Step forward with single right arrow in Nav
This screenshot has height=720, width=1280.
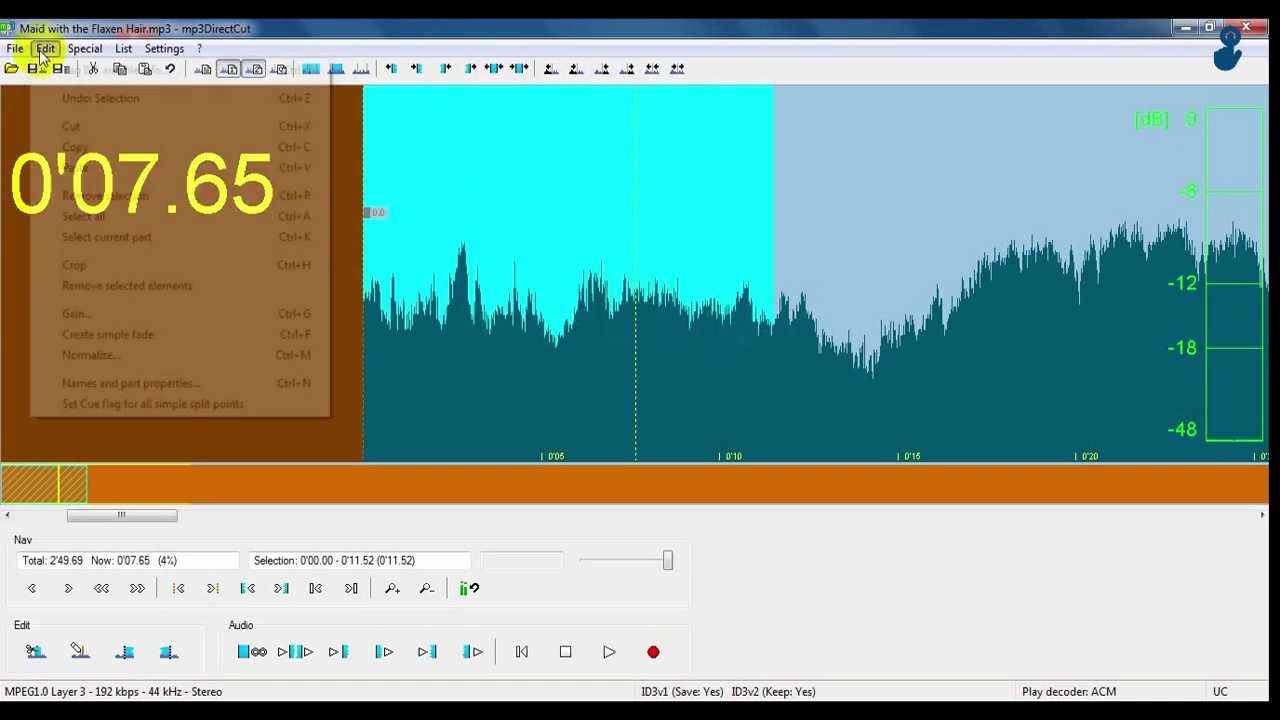point(68,589)
